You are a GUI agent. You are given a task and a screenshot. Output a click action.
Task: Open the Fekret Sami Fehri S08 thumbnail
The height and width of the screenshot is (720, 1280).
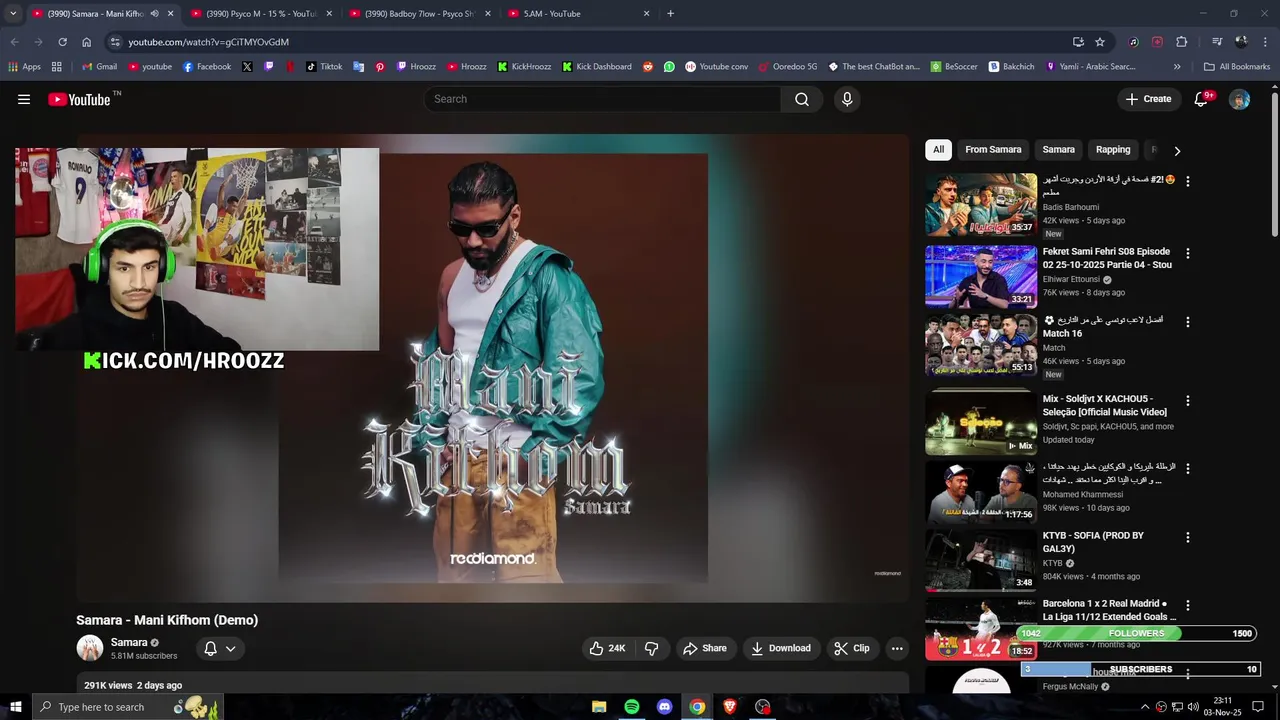tap(981, 276)
